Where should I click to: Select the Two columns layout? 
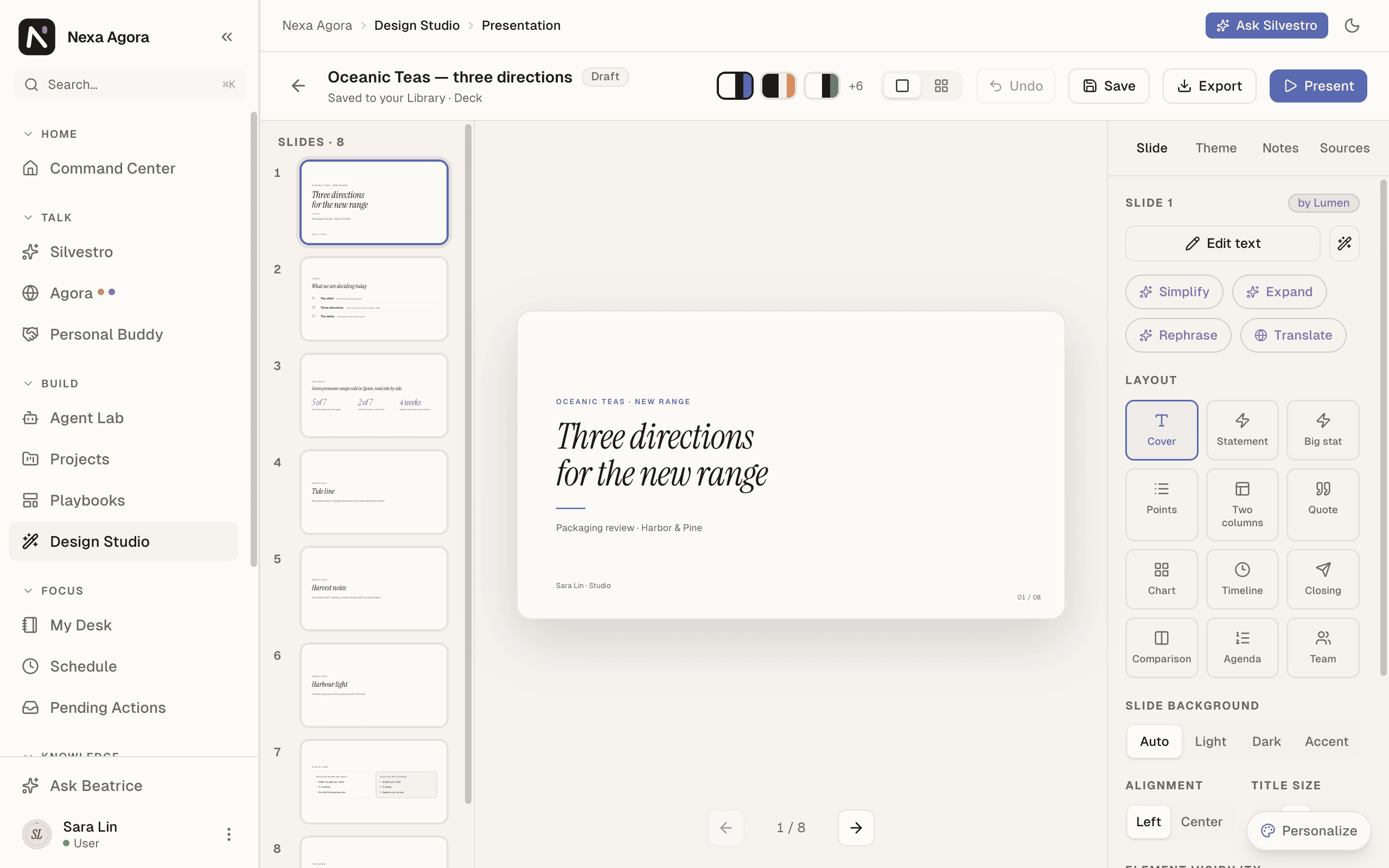(1242, 505)
